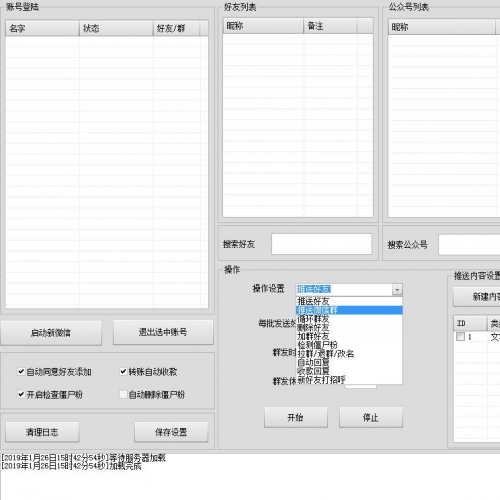Image resolution: width=500 pixels, height=500 pixels.
Task: Disable the 开启检查僵尸粉 checkbox
Action: 21,394
